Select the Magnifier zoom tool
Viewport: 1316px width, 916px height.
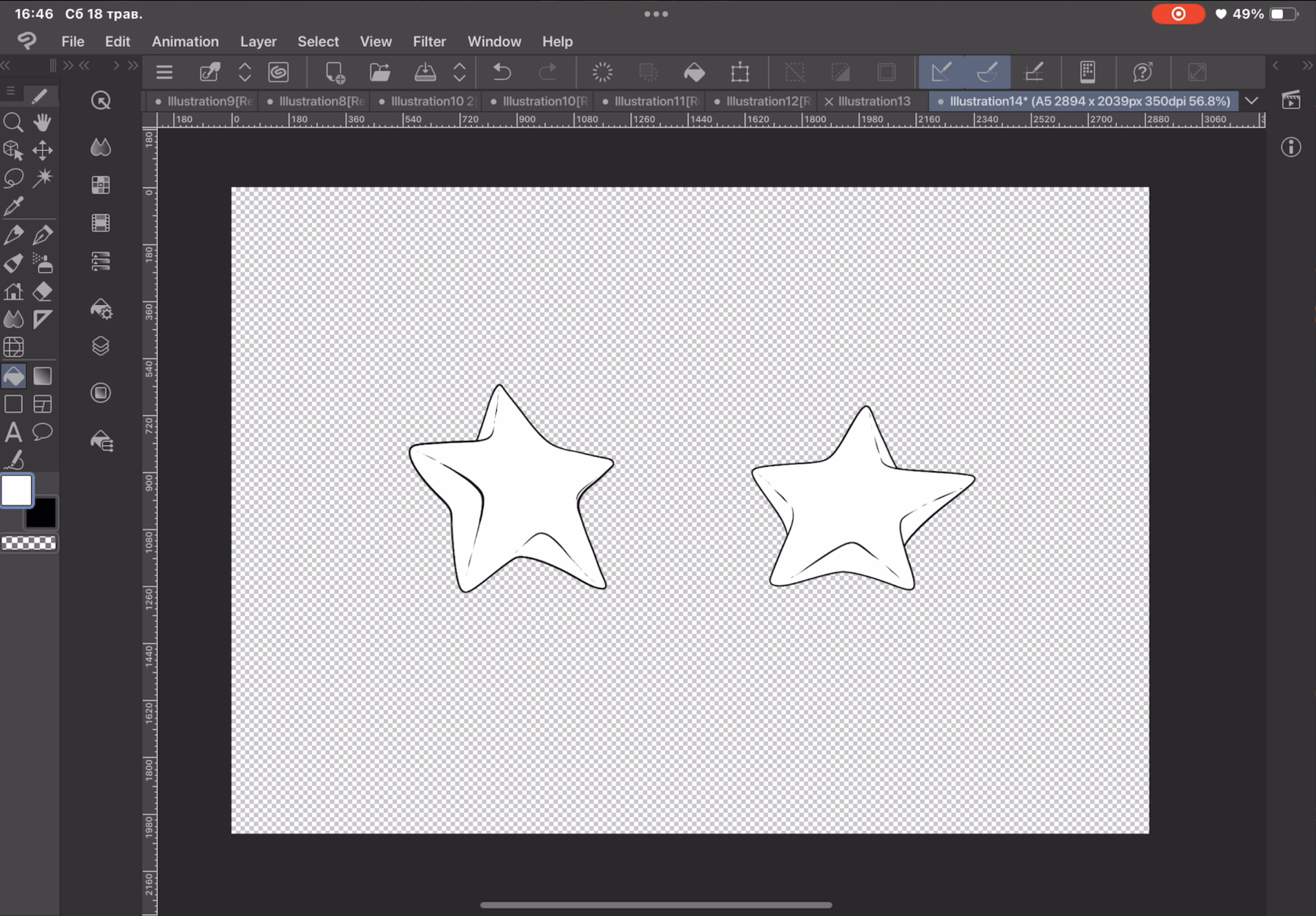(x=13, y=123)
